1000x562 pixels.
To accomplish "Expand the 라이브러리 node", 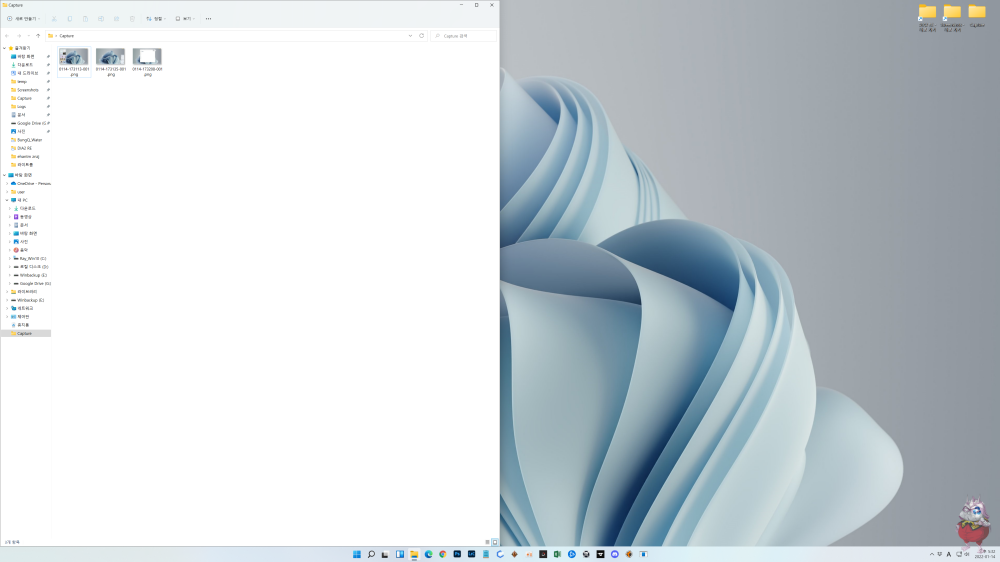I will click(x=7, y=292).
